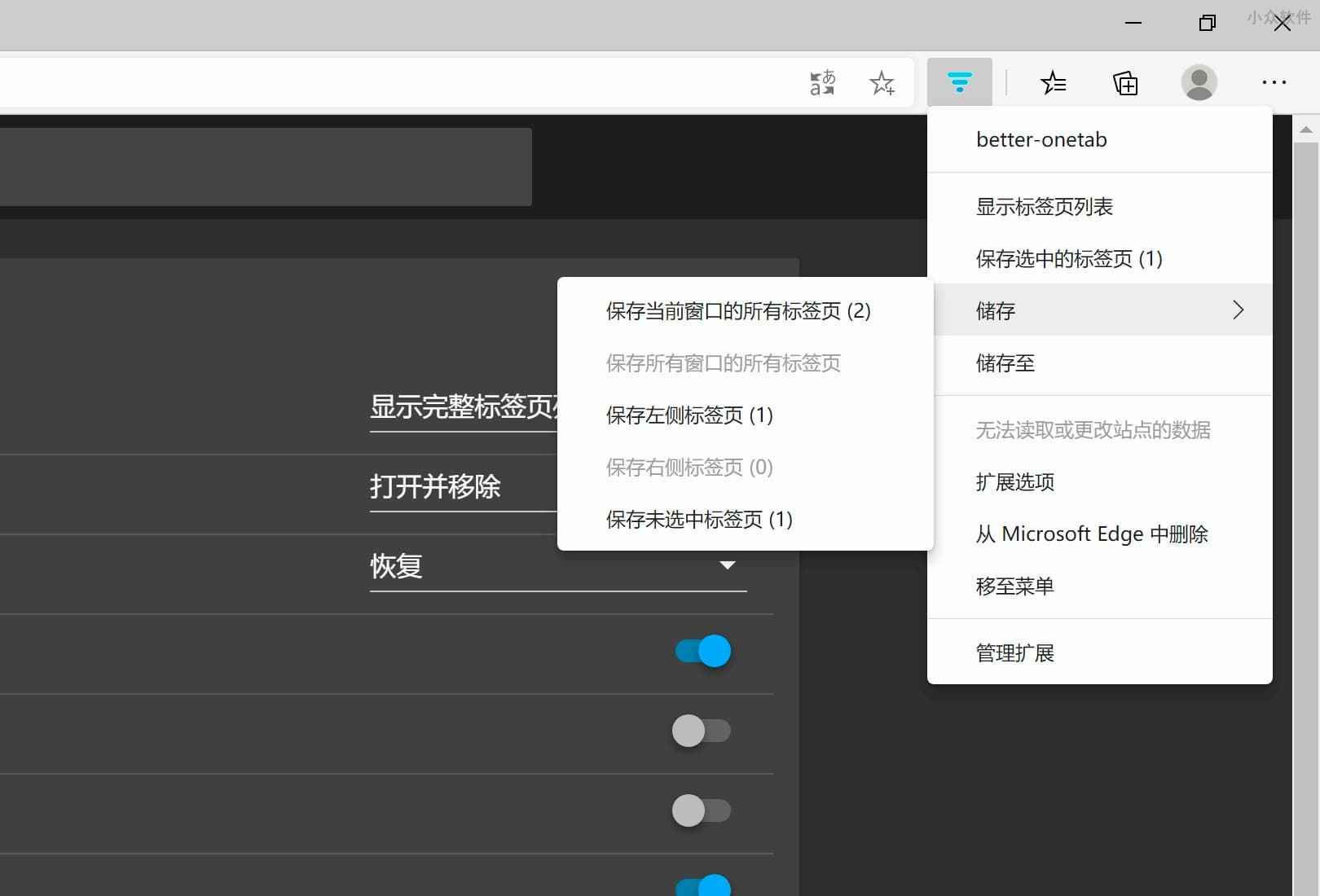The width and height of the screenshot is (1320, 896).
Task: Choose 保存选中的标签页 (1)
Action: (x=1100, y=259)
